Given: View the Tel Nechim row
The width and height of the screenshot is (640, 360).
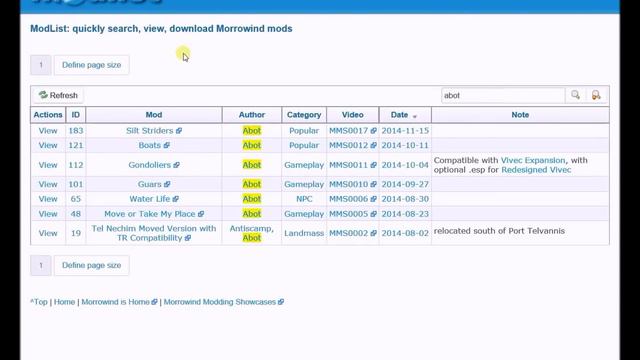Looking at the screenshot, I should (48, 233).
